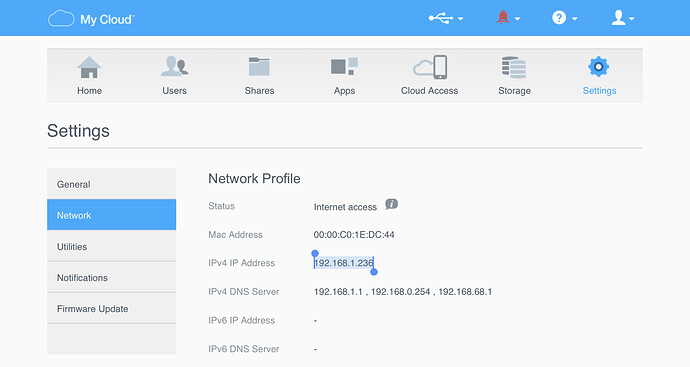Select Network in the settings sidebar
Screen dimensions: 690x367
point(111,215)
